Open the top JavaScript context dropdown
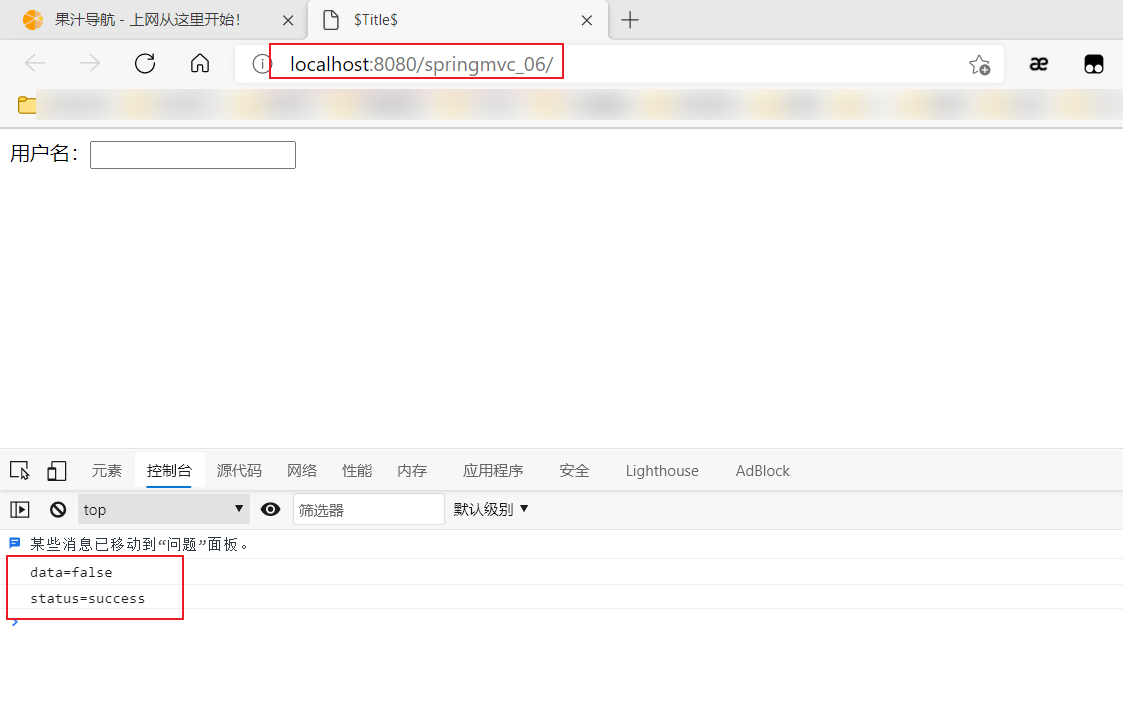Screen dimensions: 1123x707 pos(164,510)
